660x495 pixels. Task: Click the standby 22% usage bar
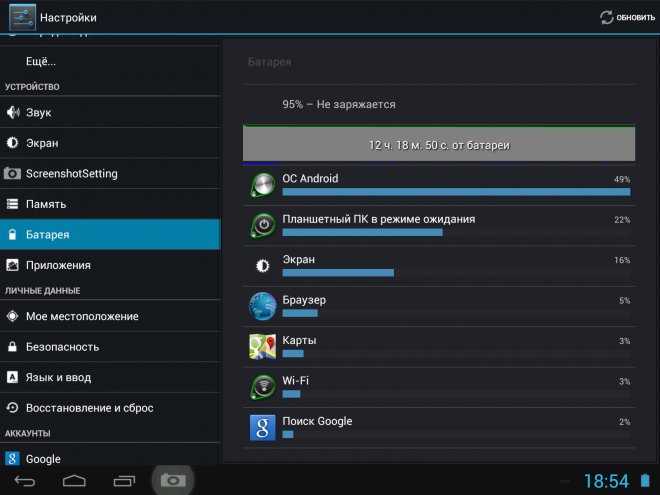[362, 232]
